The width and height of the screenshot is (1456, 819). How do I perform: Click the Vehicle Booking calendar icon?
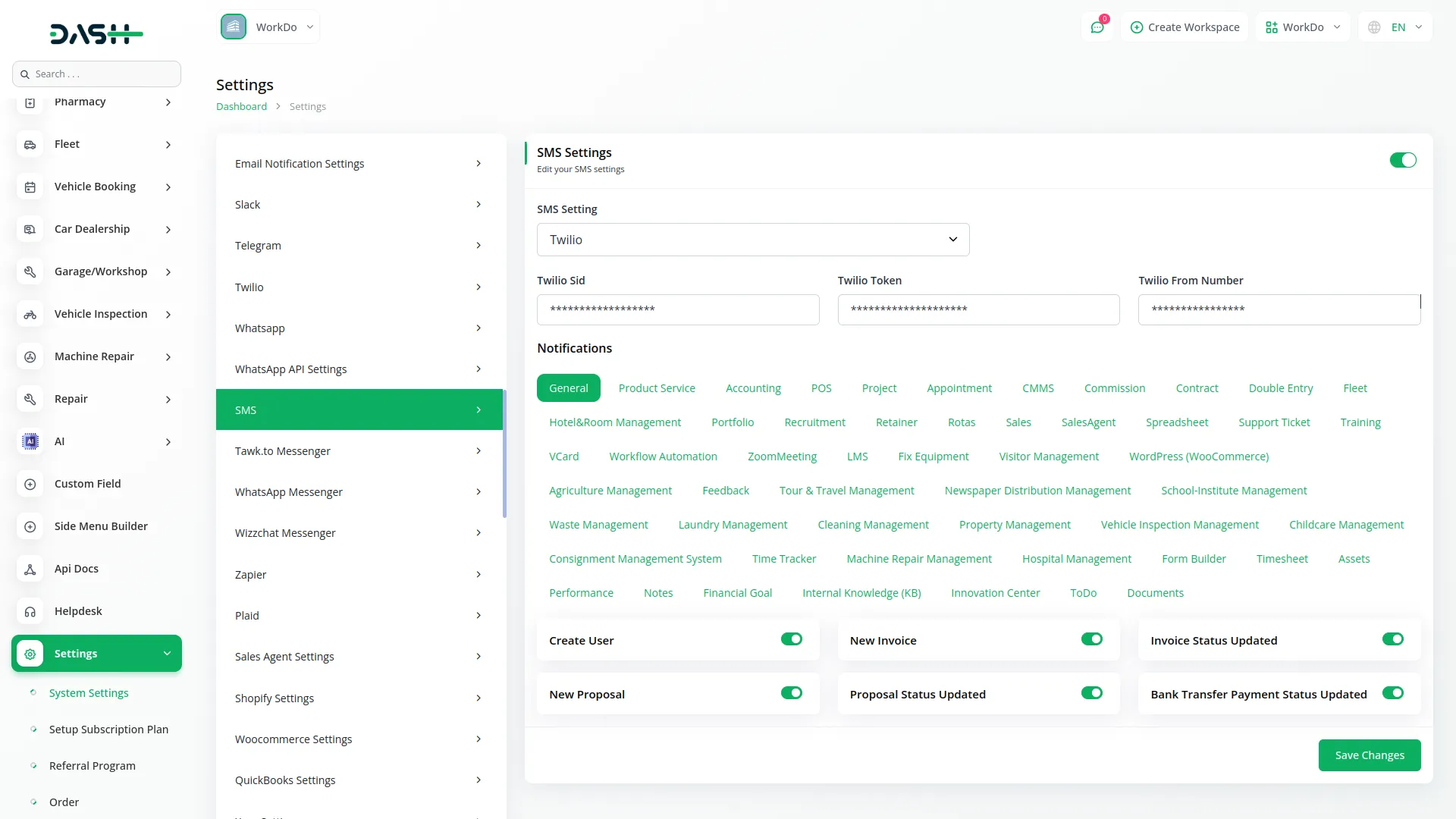(x=30, y=187)
